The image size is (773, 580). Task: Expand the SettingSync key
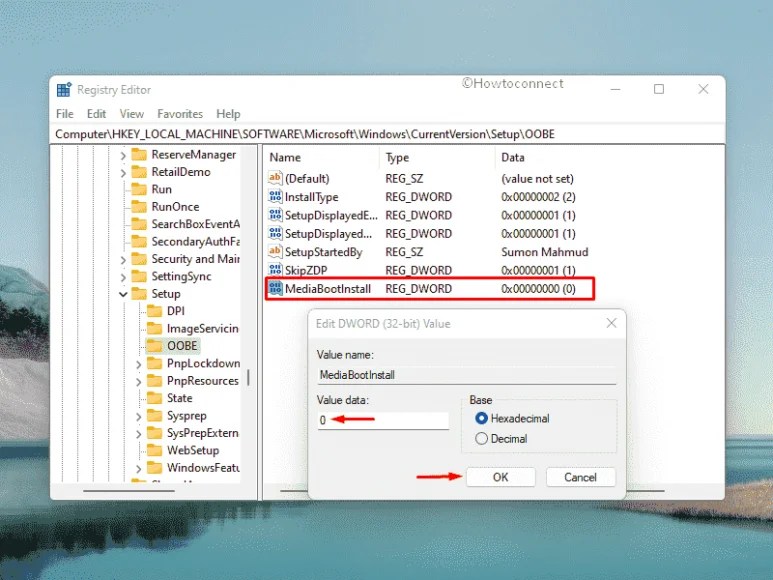tap(123, 277)
